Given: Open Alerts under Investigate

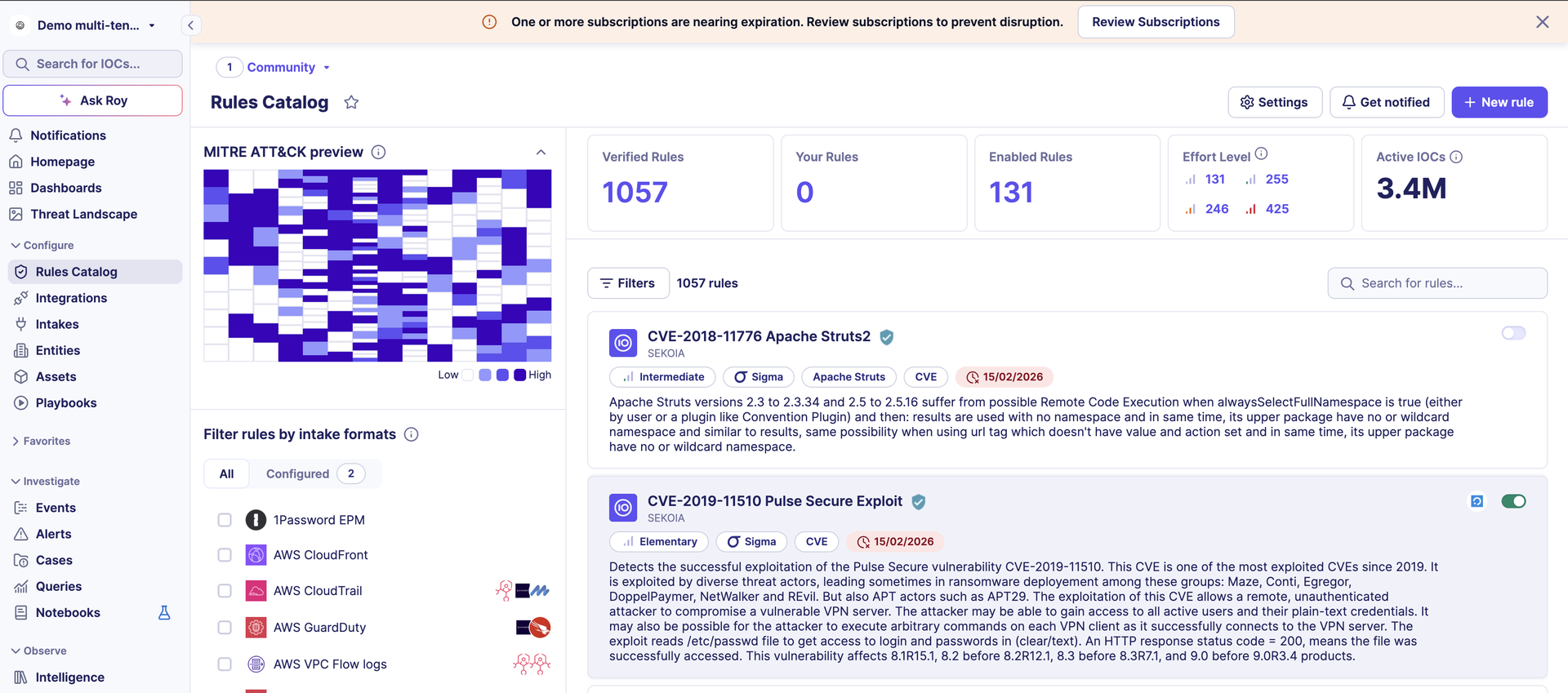Looking at the screenshot, I should point(53,534).
